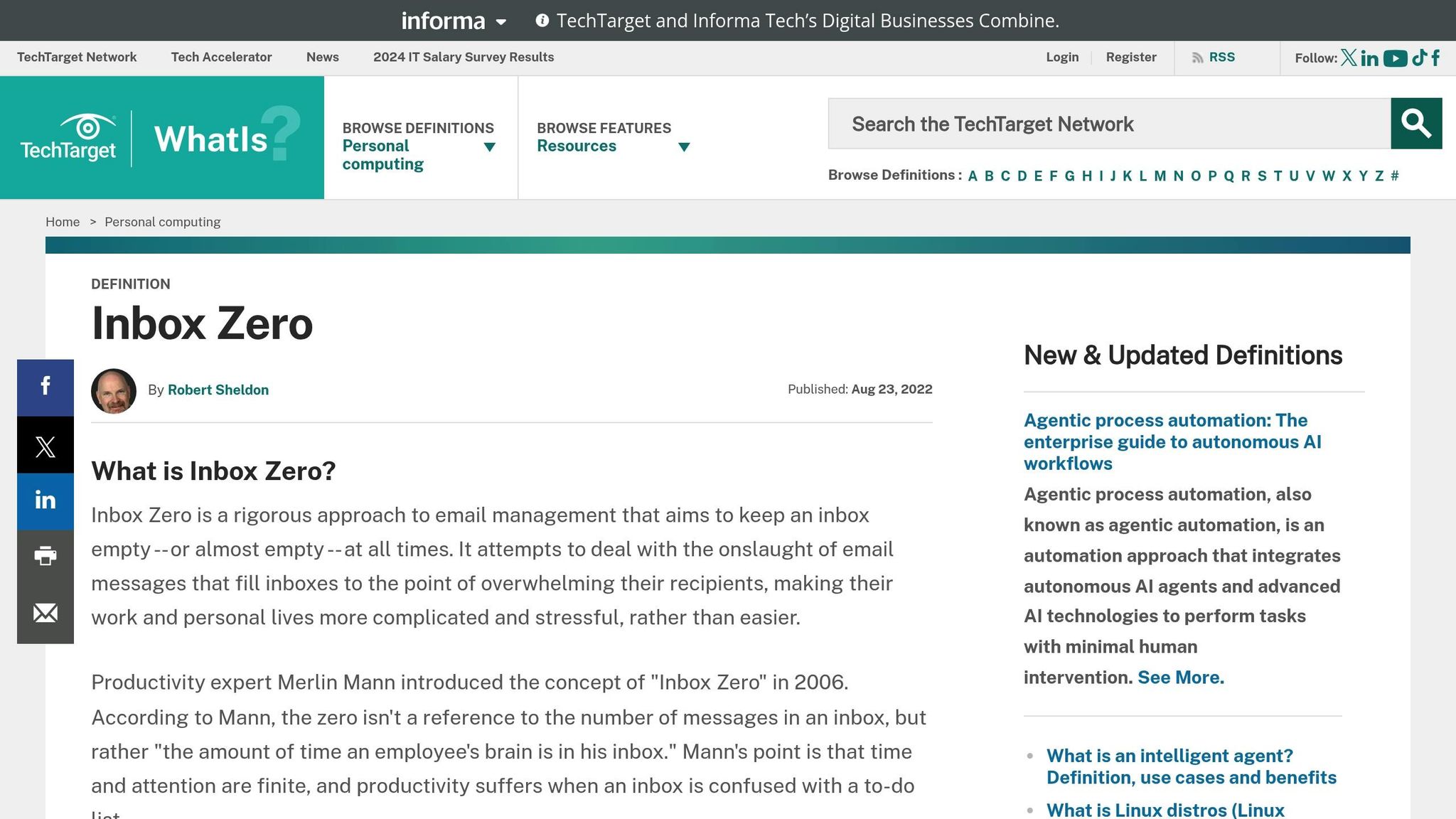Share on LinkedIn sidebar icon

click(x=45, y=500)
